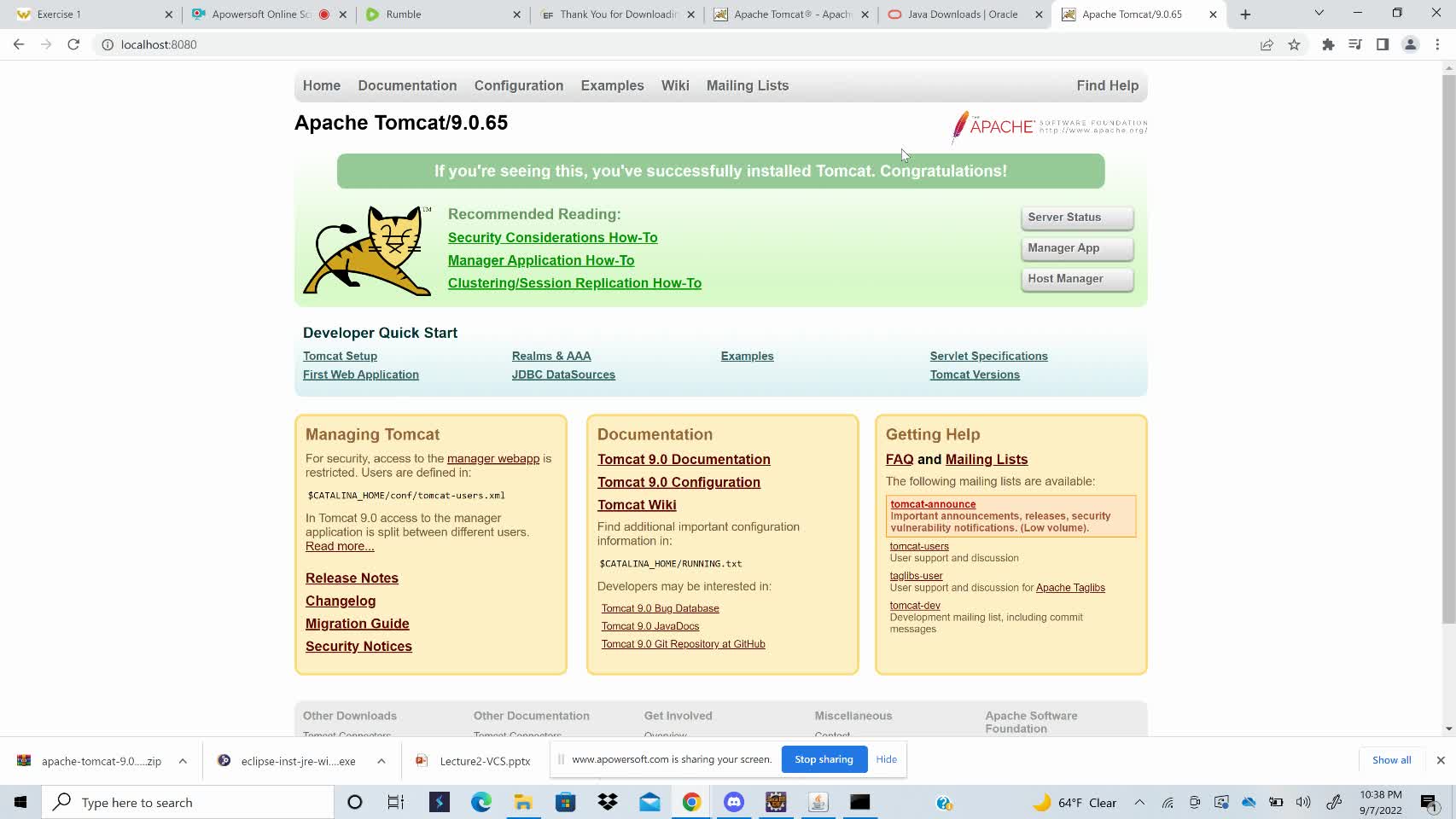Image resolution: width=1456 pixels, height=819 pixels.
Task: Open the Chrome side panel icon
Action: click(1383, 44)
